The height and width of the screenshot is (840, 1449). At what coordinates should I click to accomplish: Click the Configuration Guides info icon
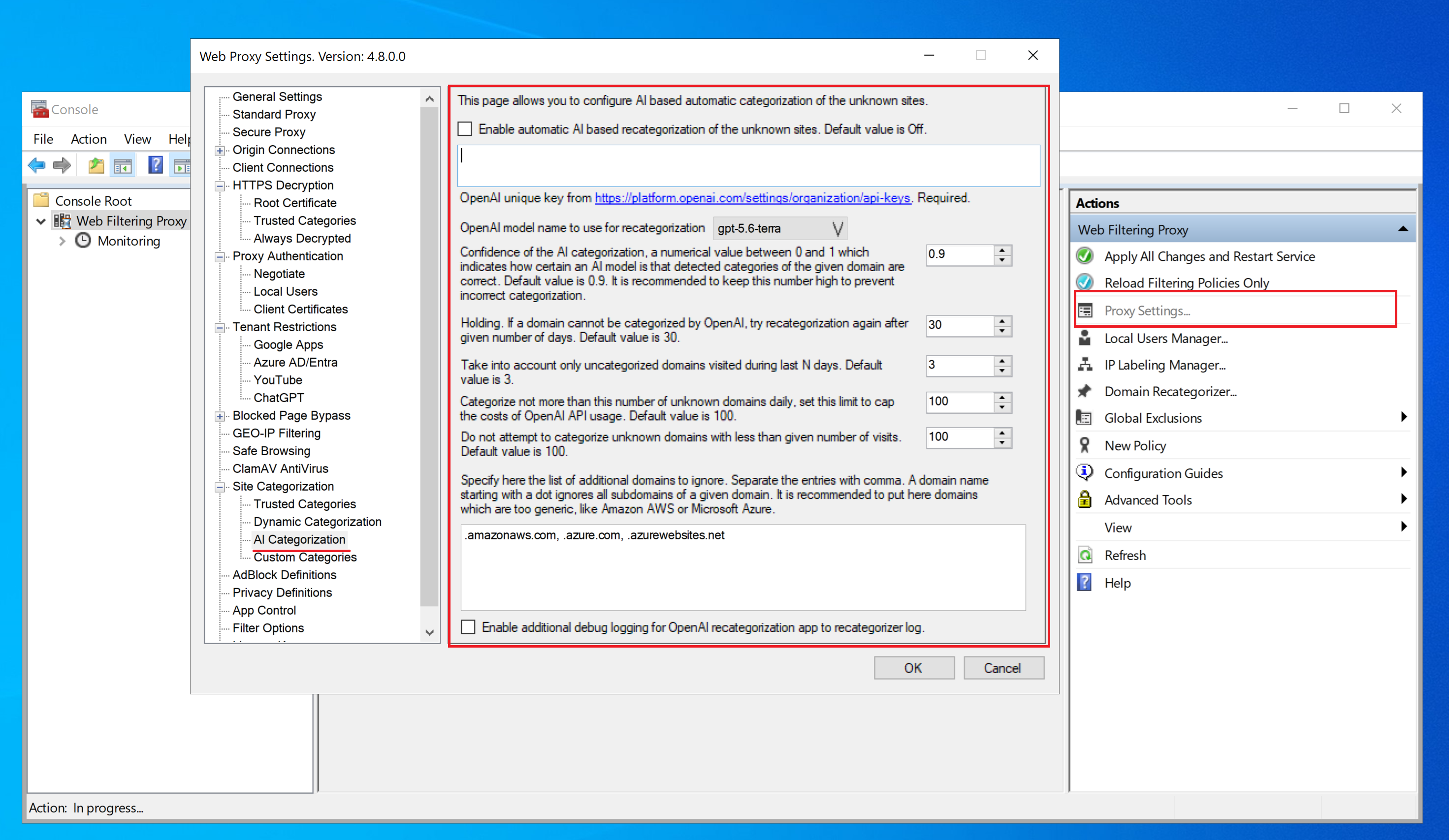coord(1085,472)
